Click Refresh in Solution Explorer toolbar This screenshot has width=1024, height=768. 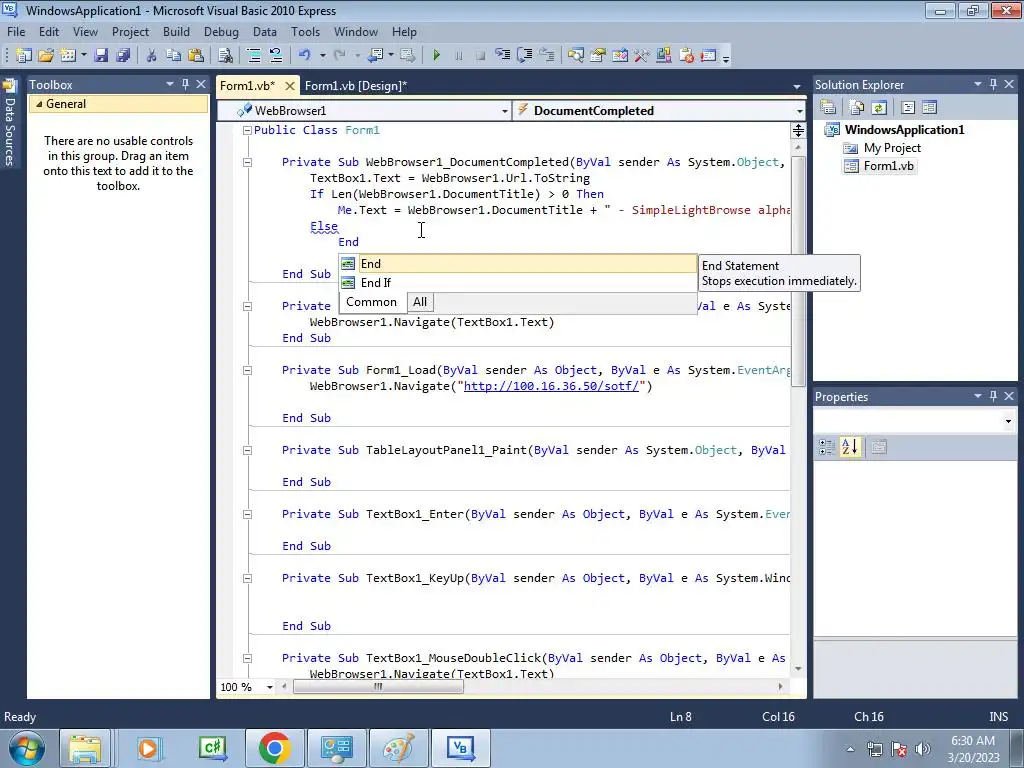pos(878,108)
